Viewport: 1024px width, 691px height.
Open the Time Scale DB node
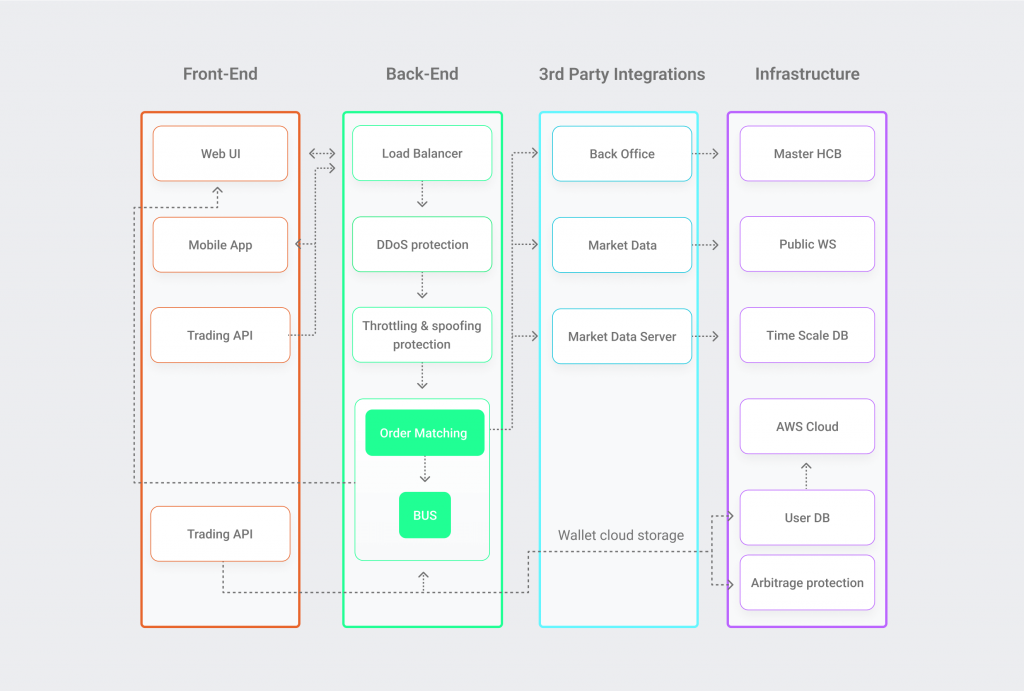point(807,335)
